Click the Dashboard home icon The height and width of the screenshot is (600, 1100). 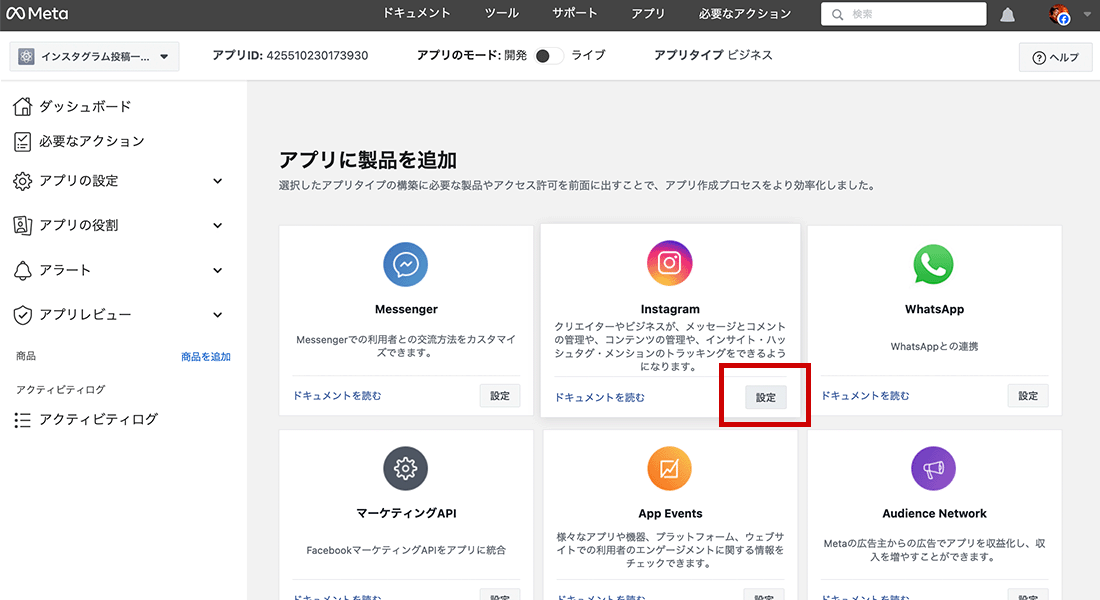pos(22,106)
